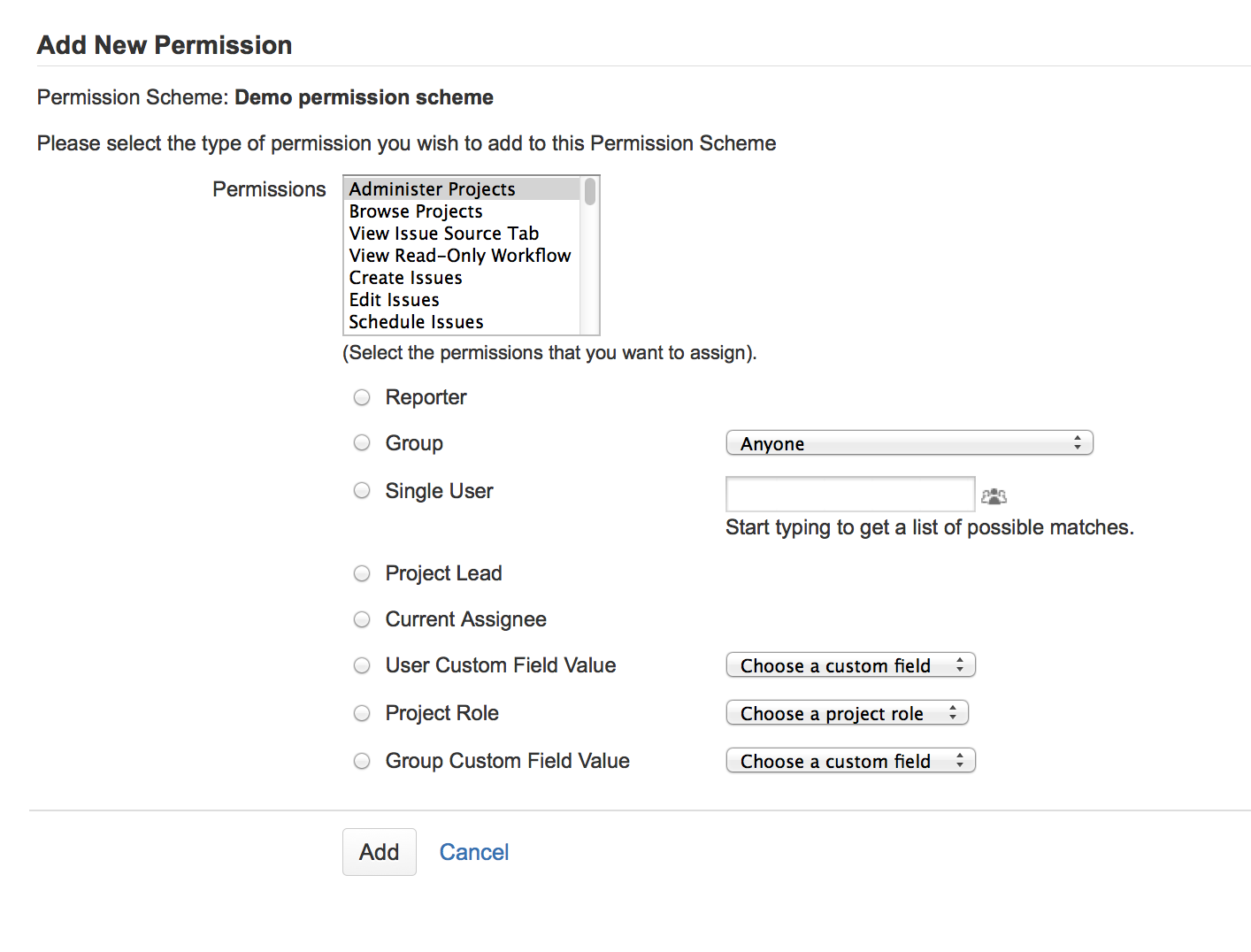1251x952 pixels.
Task: Expand the Group Custom Field Value dropdown
Action: point(850,761)
